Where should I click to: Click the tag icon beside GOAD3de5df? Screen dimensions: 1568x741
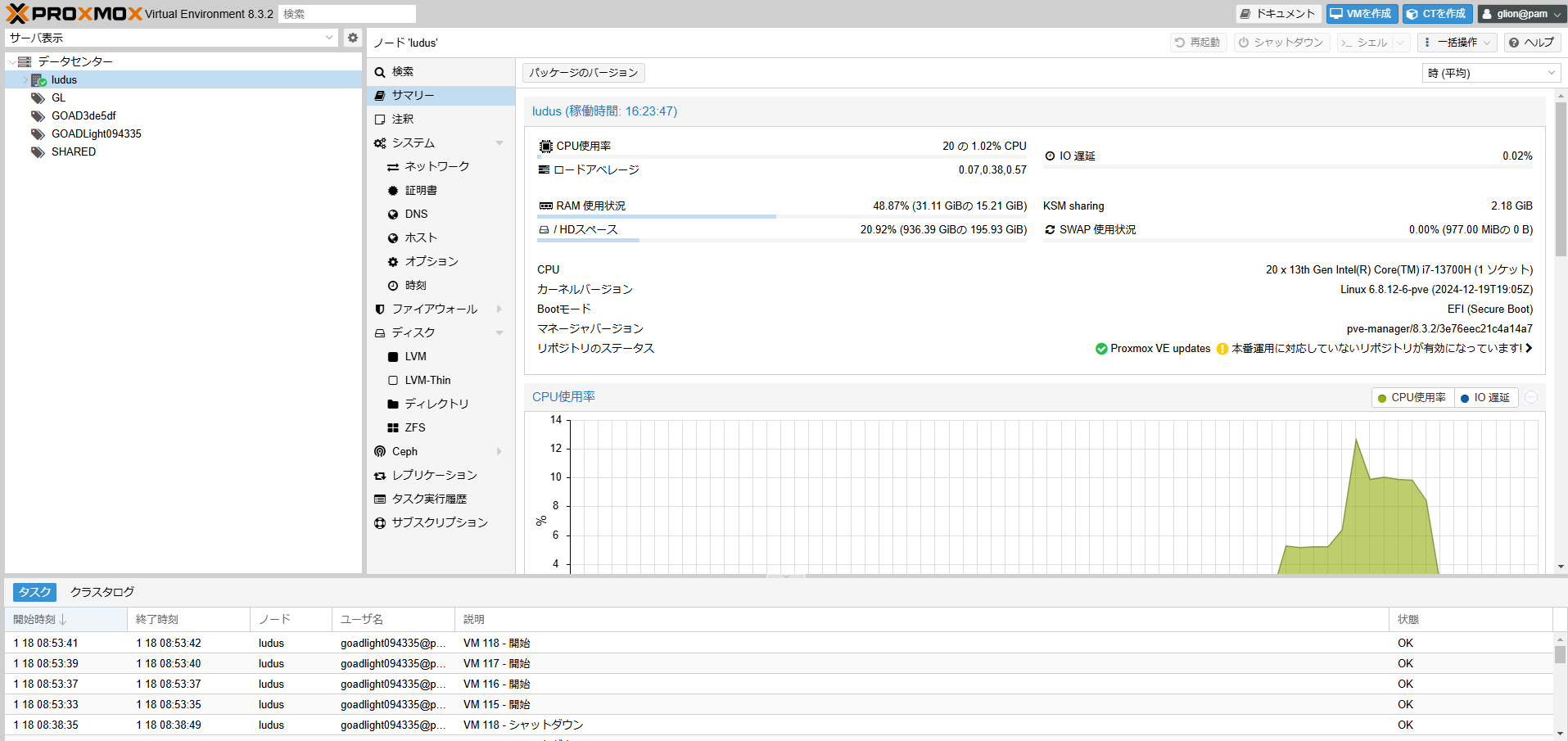coord(38,116)
